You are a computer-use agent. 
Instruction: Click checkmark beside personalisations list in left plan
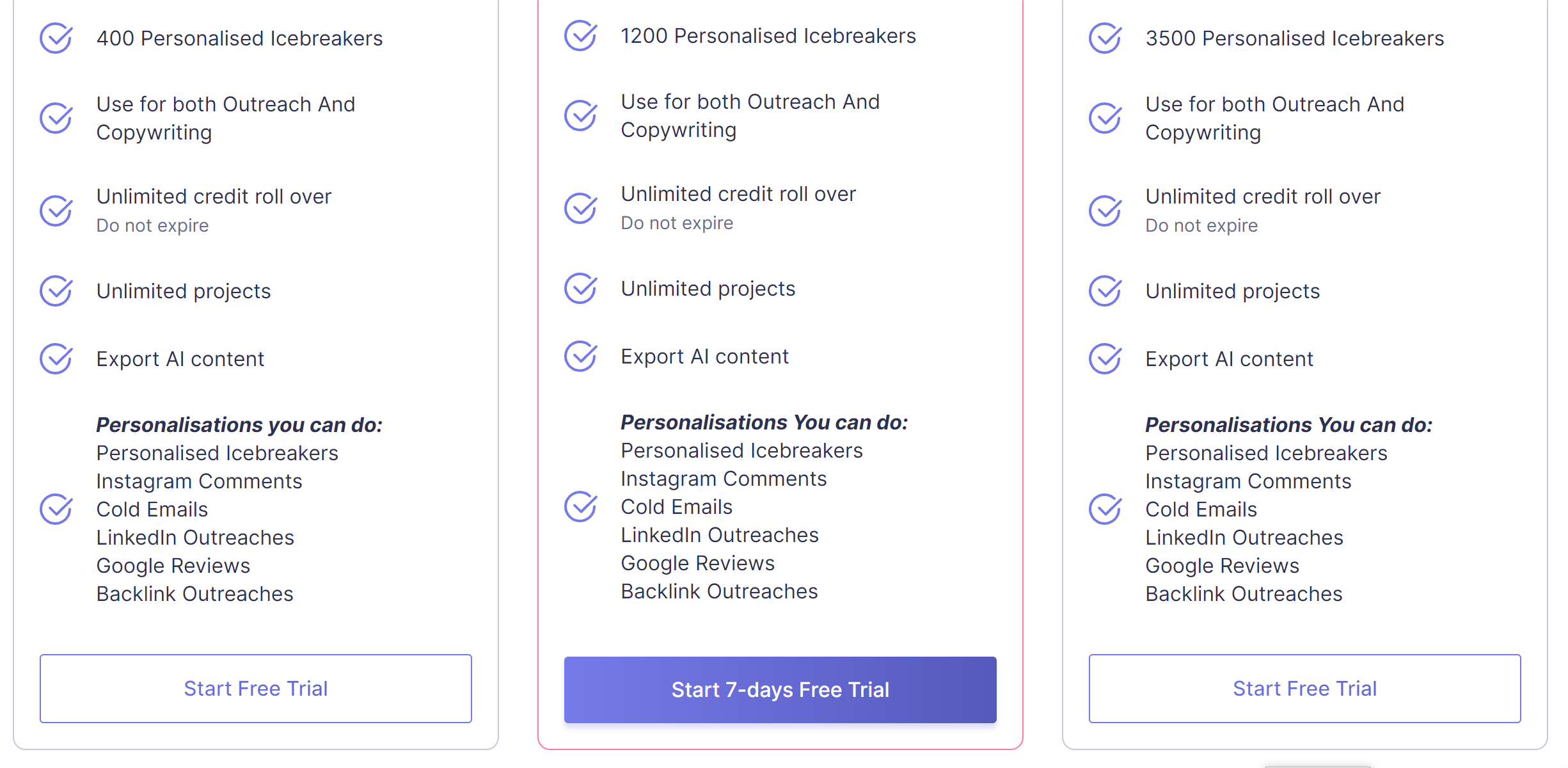(x=56, y=509)
